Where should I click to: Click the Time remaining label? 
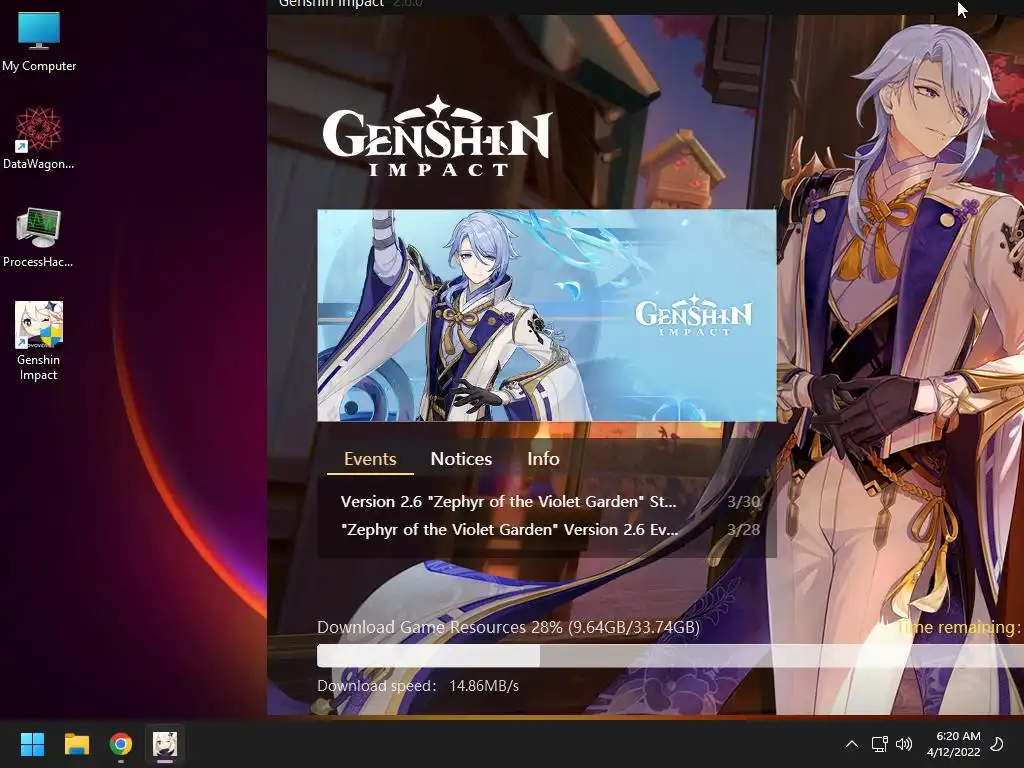pyautogui.click(x=957, y=628)
